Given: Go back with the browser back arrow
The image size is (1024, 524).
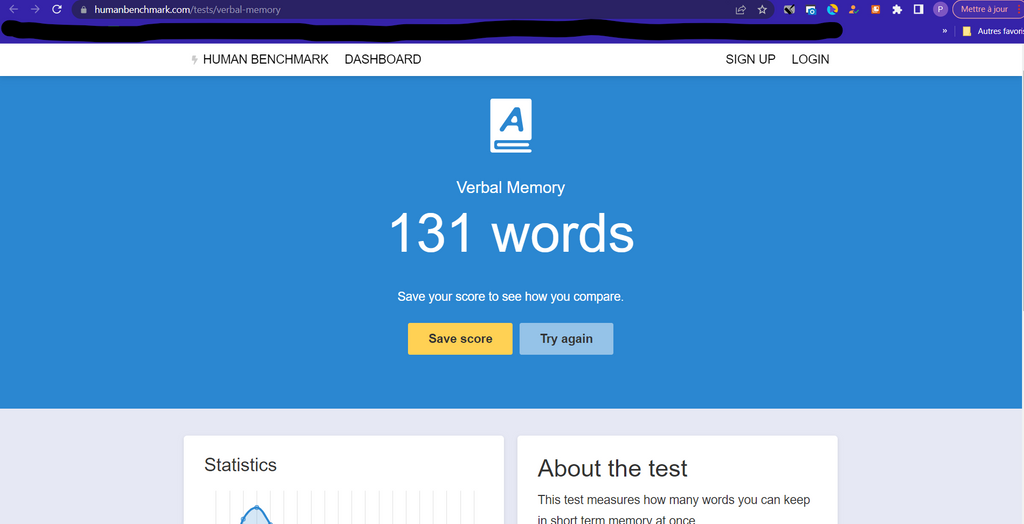Looking at the screenshot, I should click(x=14, y=9).
